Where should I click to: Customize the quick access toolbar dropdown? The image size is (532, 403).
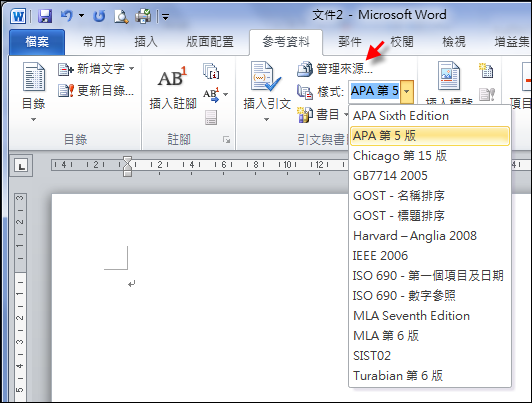[x=165, y=16]
